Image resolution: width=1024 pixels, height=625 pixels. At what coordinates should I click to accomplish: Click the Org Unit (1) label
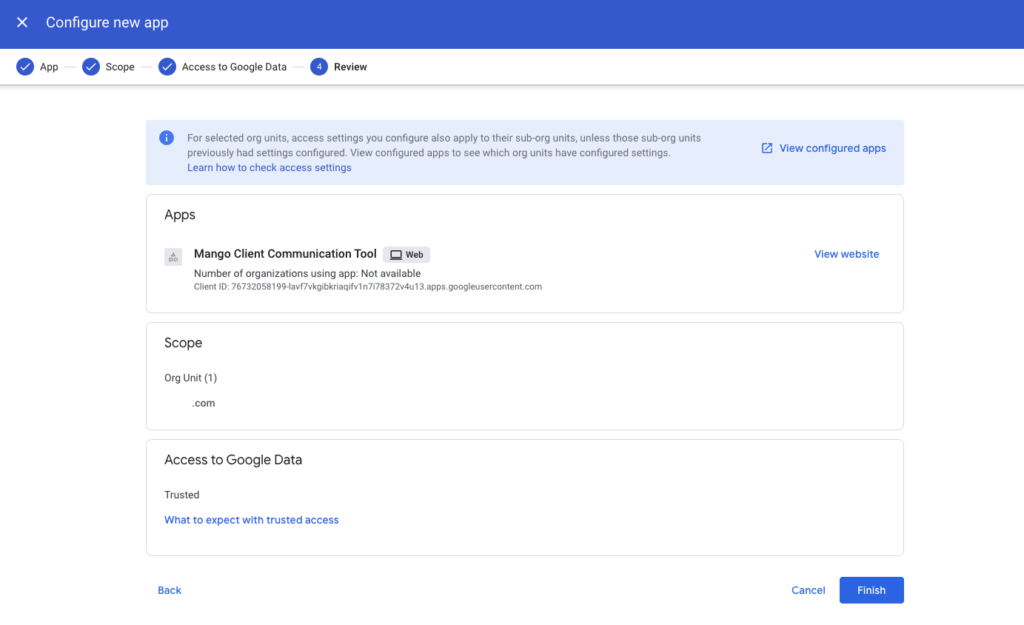coord(191,378)
